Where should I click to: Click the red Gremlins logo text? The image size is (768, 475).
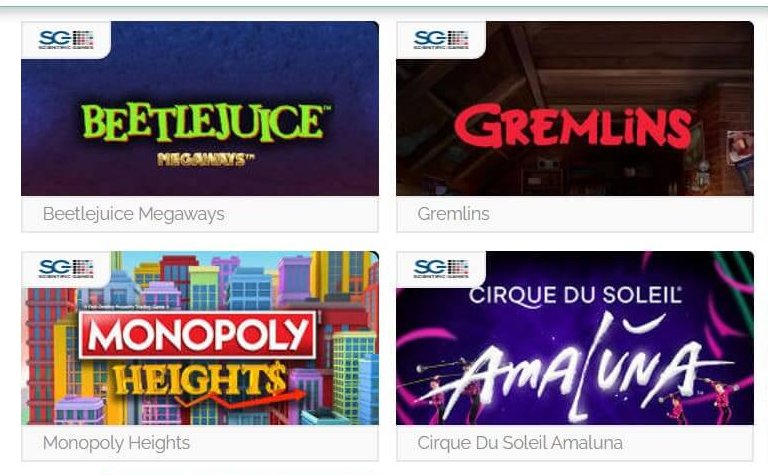pyautogui.click(x=573, y=126)
